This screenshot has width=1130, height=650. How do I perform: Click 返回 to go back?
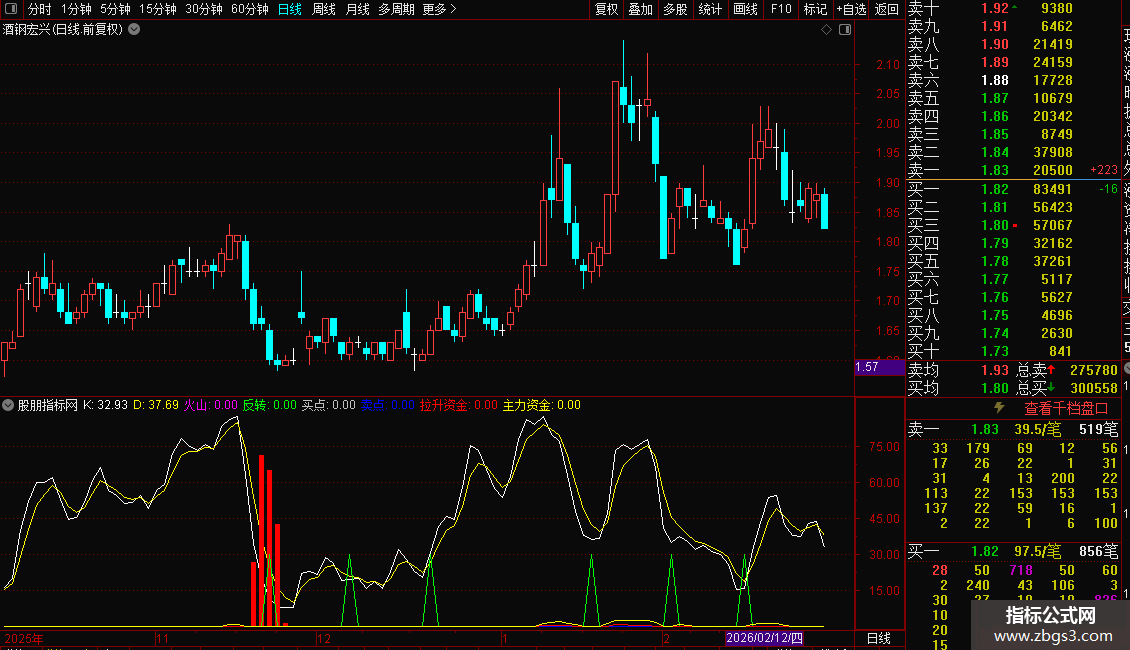pyautogui.click(x=887, y=9)
